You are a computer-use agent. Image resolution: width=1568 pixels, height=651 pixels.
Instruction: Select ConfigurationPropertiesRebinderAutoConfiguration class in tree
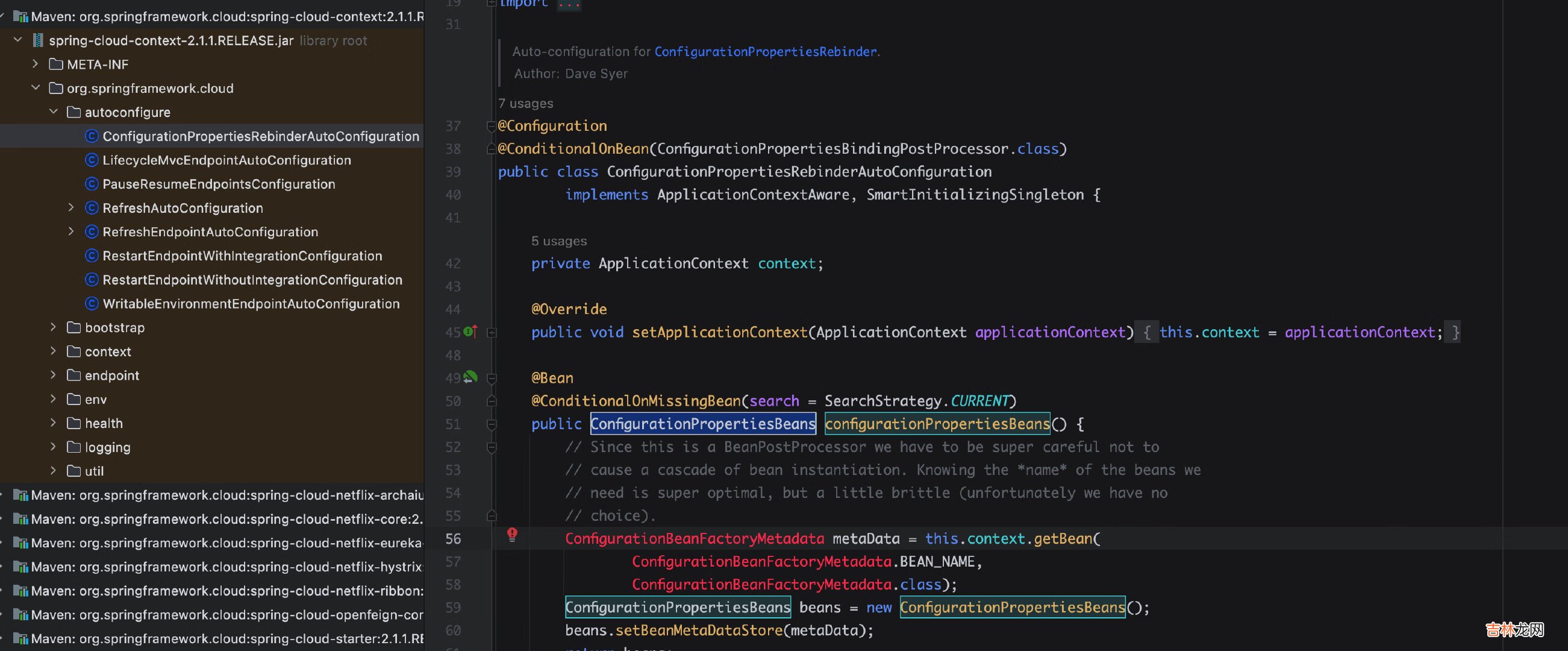(x=260, y=136)
